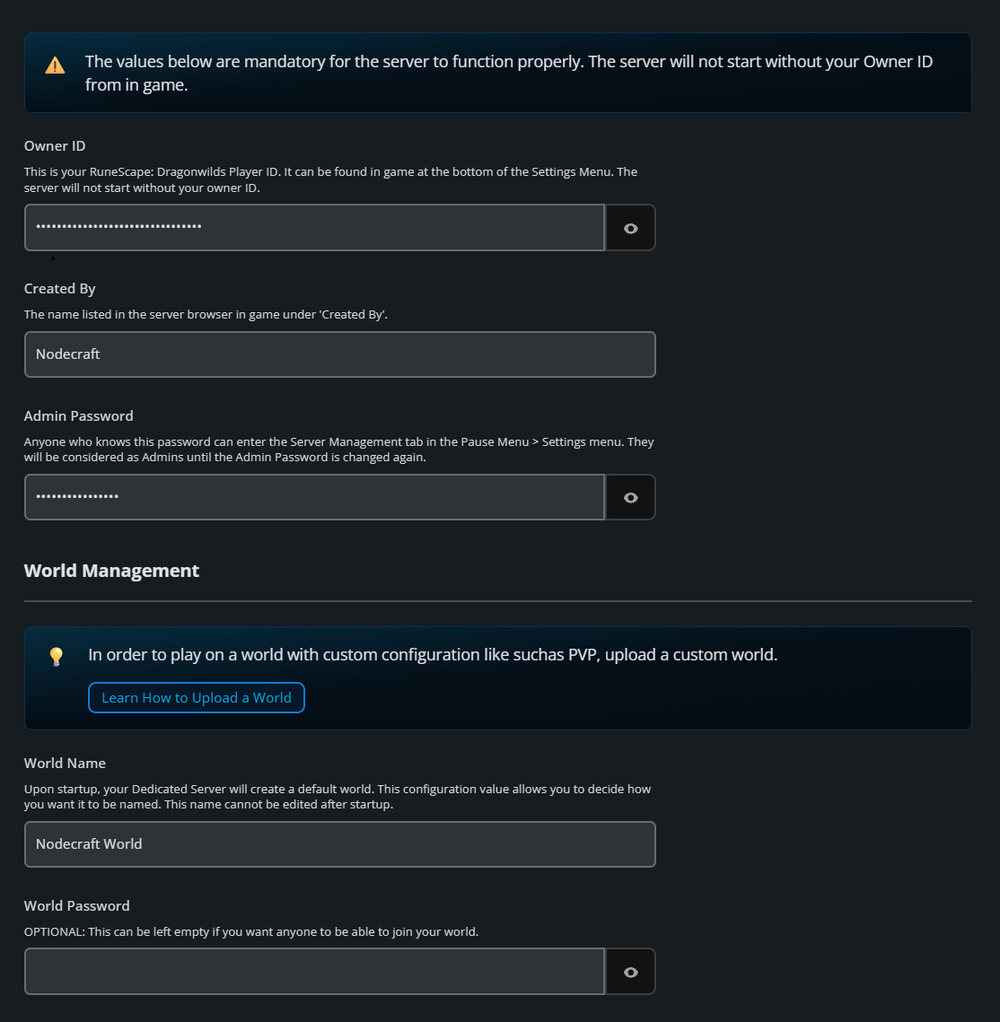Screen dimensions: 1000x1022
Task: Select the Owner ID label text
Action: [54, 145]
